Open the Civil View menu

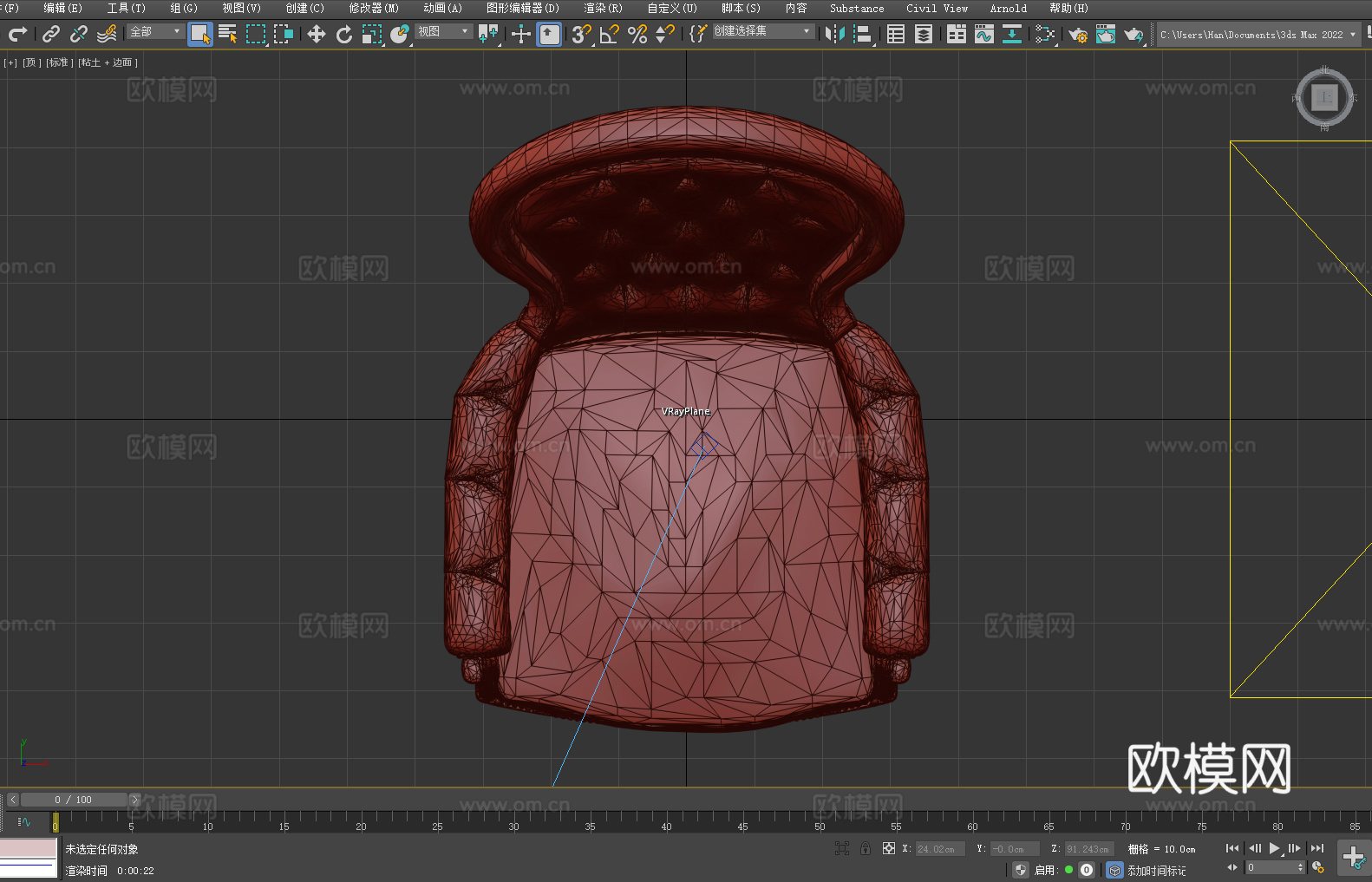[937, 8]
